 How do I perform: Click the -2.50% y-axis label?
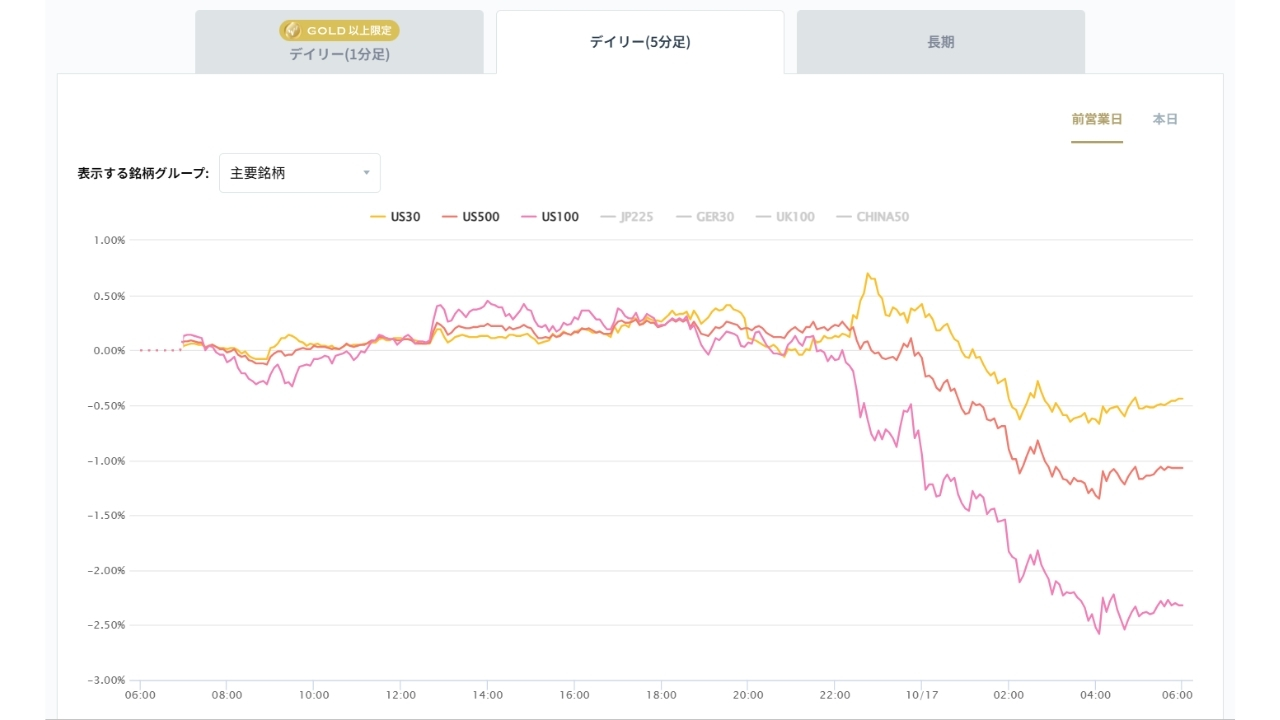pos(108,626)
